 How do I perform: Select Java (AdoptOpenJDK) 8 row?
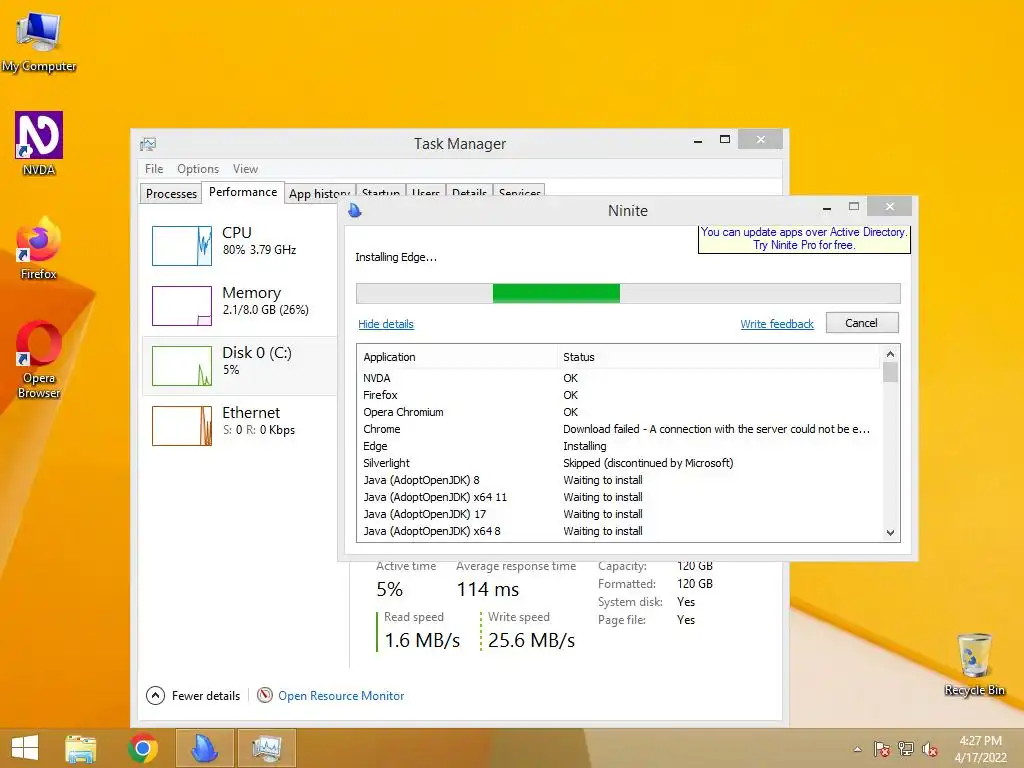[619, 480]
